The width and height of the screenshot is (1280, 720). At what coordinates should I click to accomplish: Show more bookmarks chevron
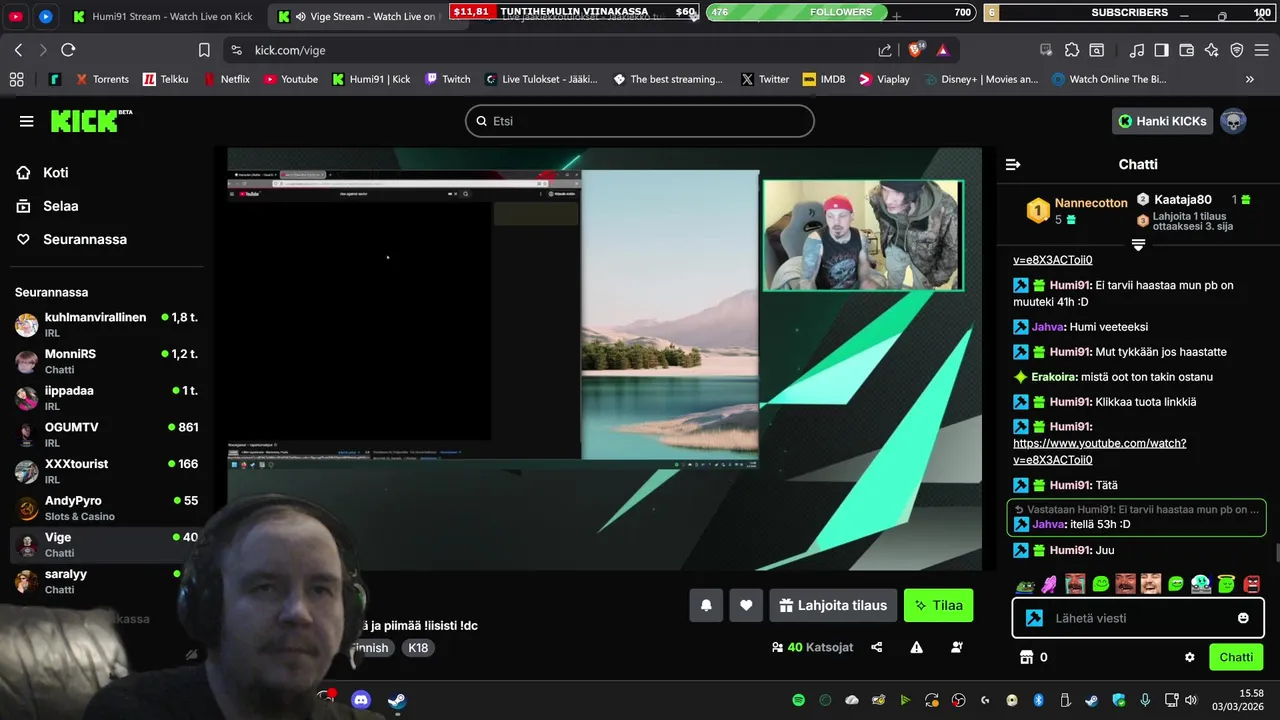1250,79
